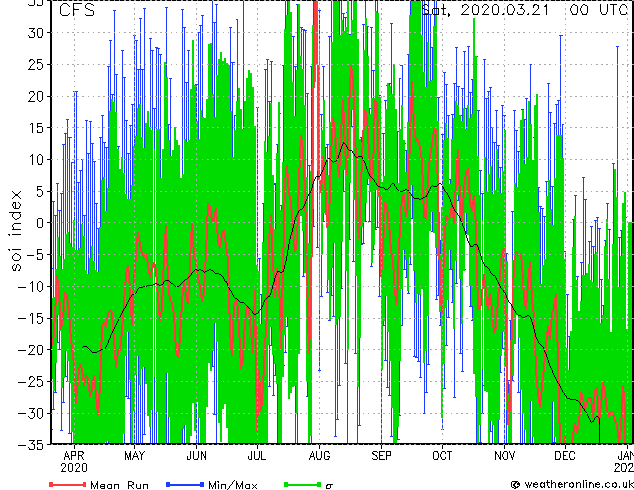Click the 'Min/Max' legend text
The height and width of the screenshot is (490, 634).
tap(232, 485)
